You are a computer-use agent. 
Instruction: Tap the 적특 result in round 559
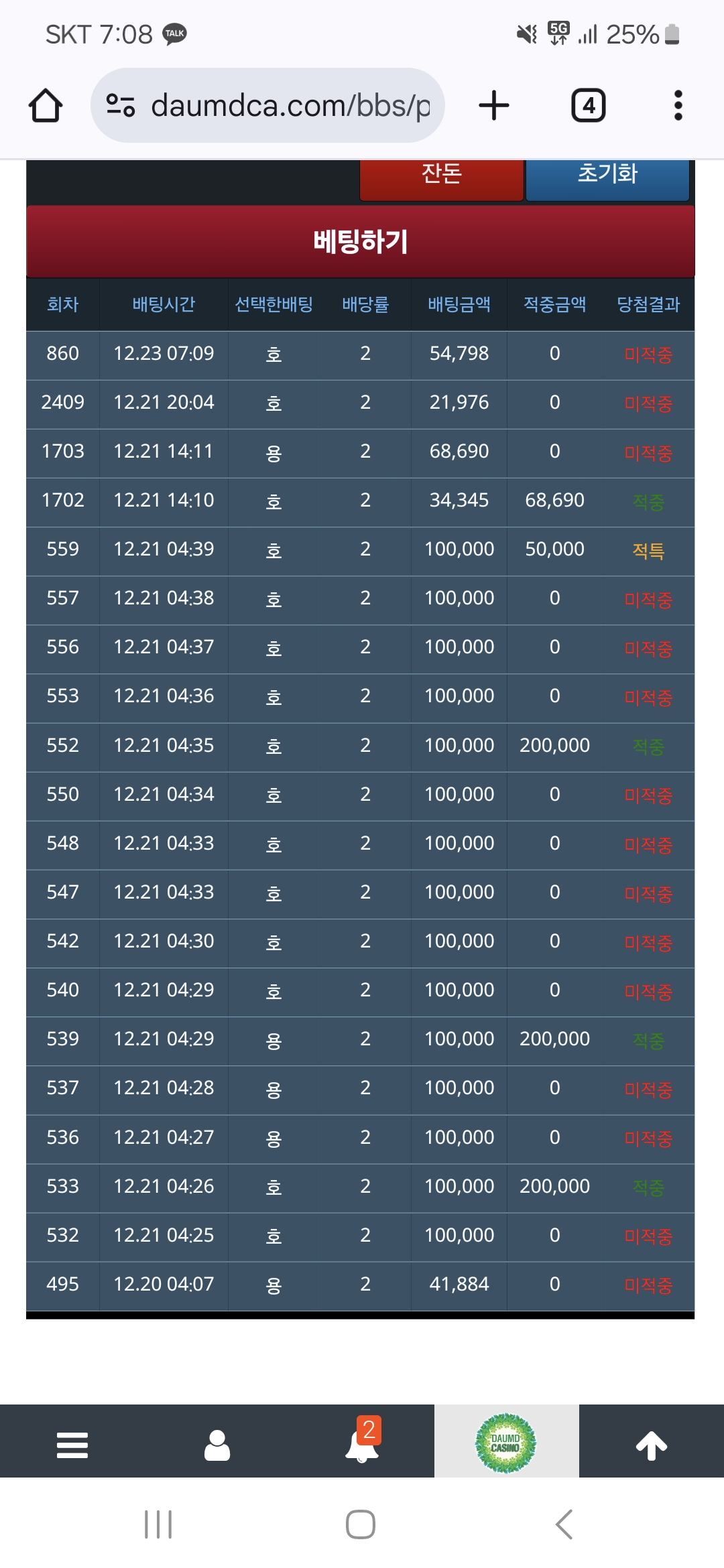click(648, 551)
